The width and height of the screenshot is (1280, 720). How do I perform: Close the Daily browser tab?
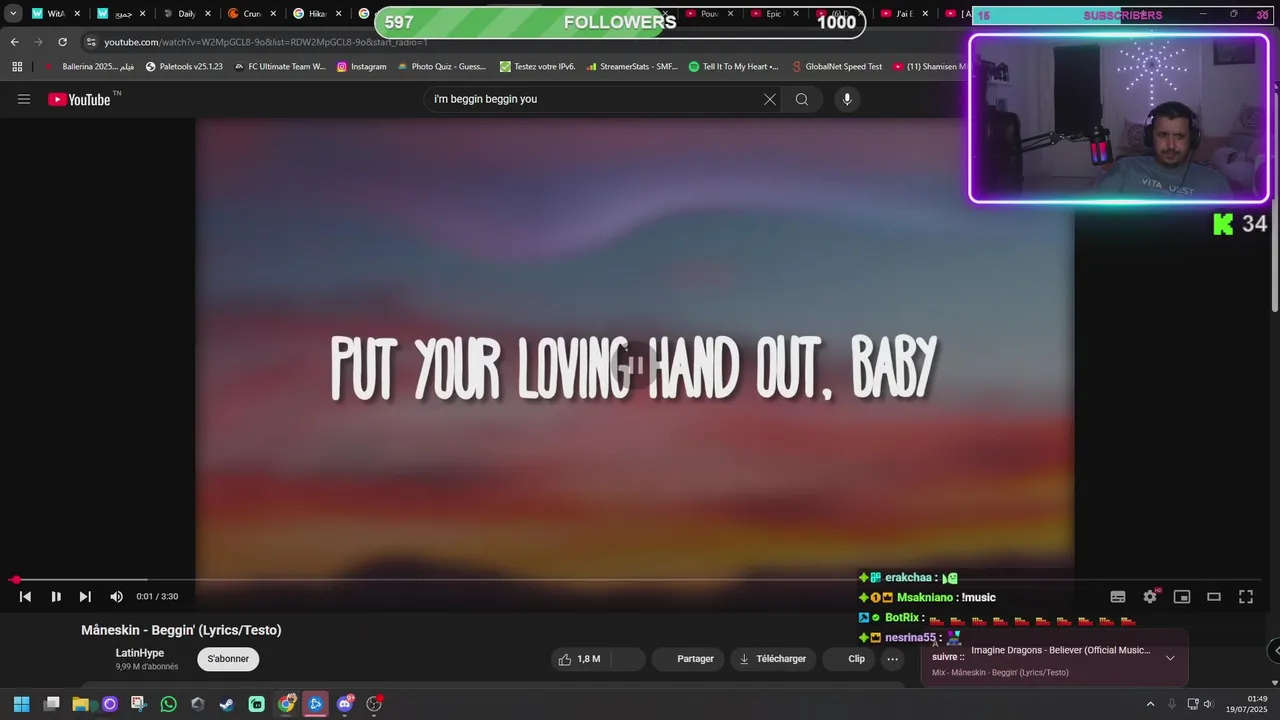[x=208, y=14]
